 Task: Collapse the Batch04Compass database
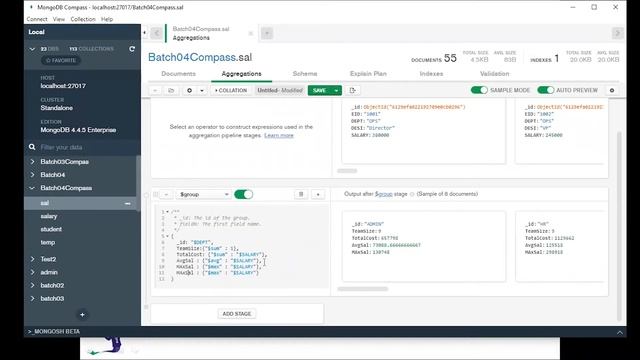click(33, 188)
